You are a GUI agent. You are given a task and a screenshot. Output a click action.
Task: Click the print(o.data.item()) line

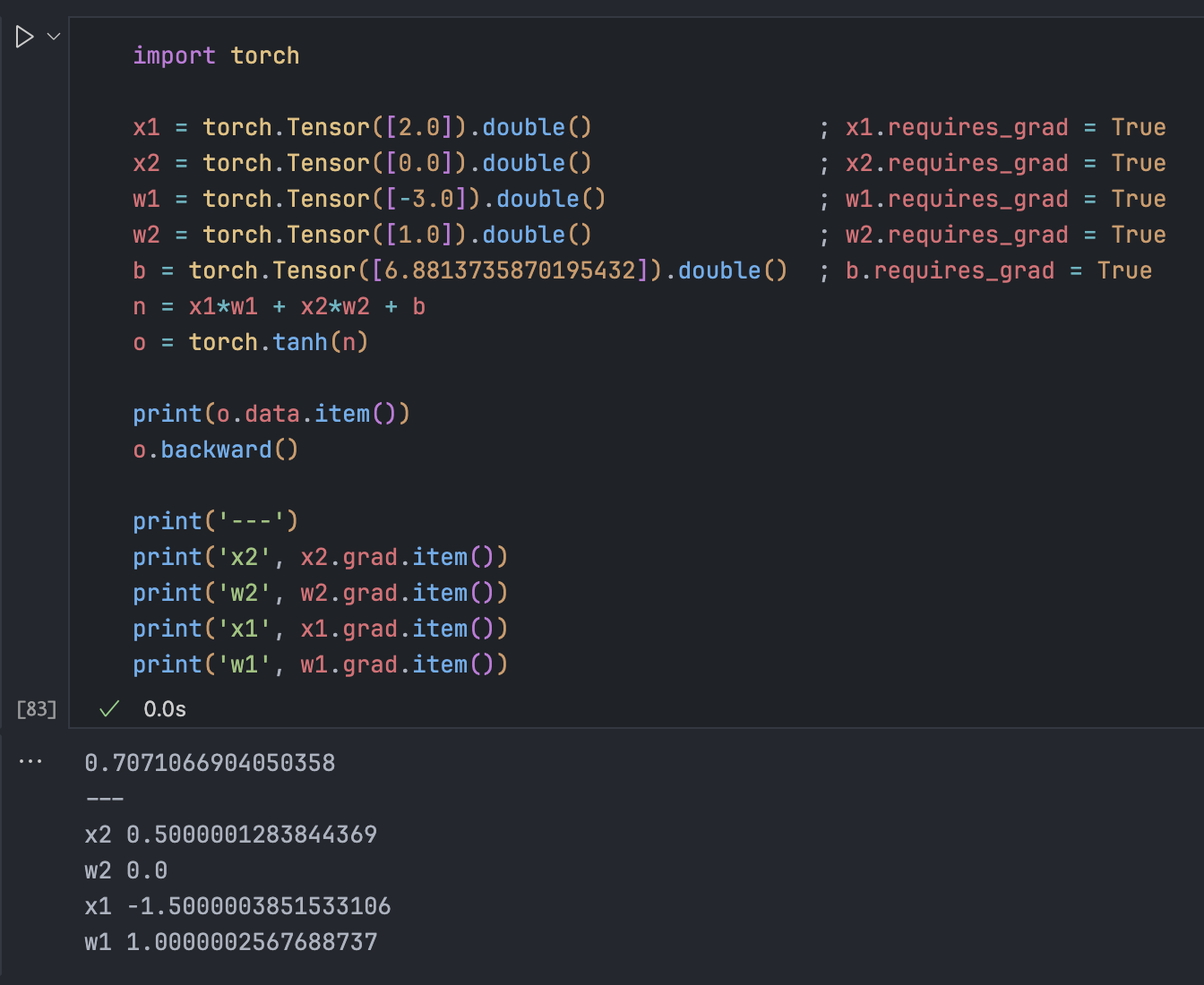271,414
